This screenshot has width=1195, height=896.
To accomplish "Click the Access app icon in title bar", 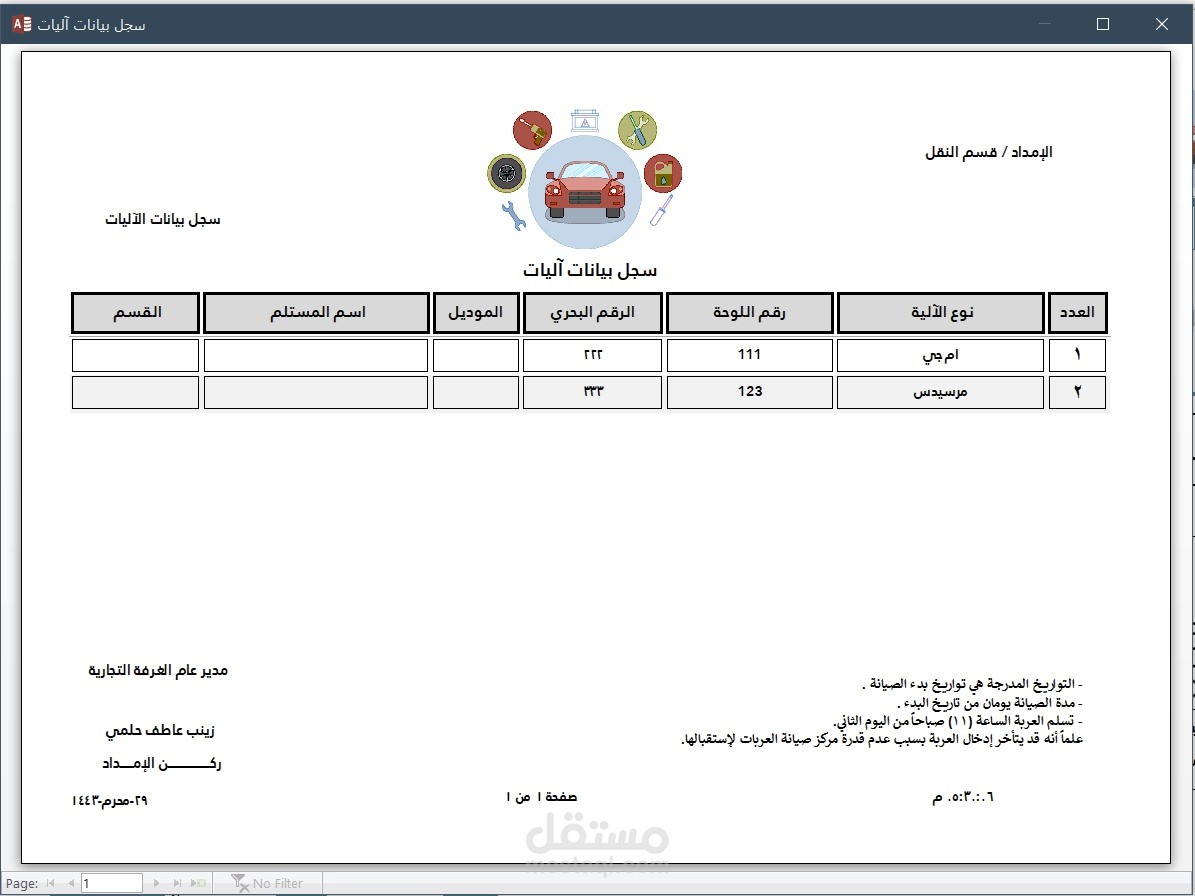I will pos(21,24).
